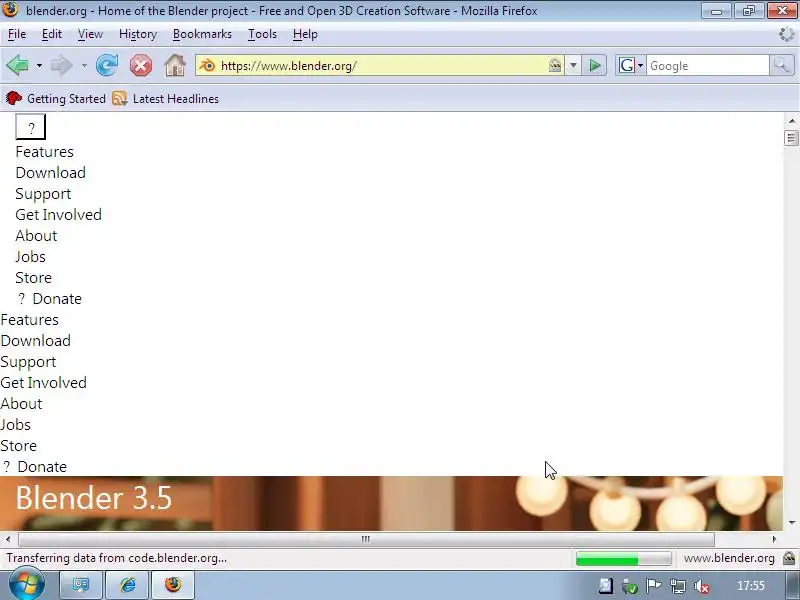Reload the page with the blue Reload icon
The height and width of the screenshot is (600, 800).
pyautogui.click(x=107, y=65)
